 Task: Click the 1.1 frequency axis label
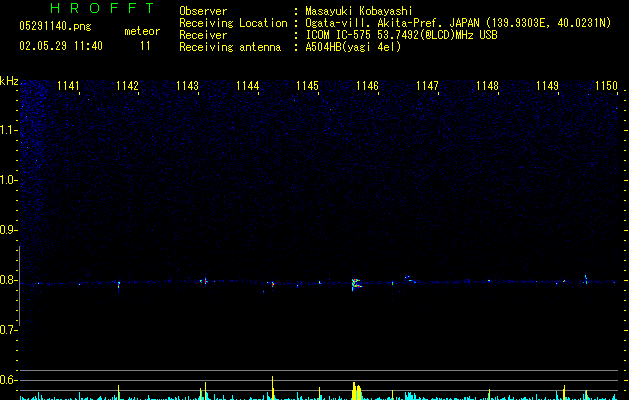tap(8, 130)
